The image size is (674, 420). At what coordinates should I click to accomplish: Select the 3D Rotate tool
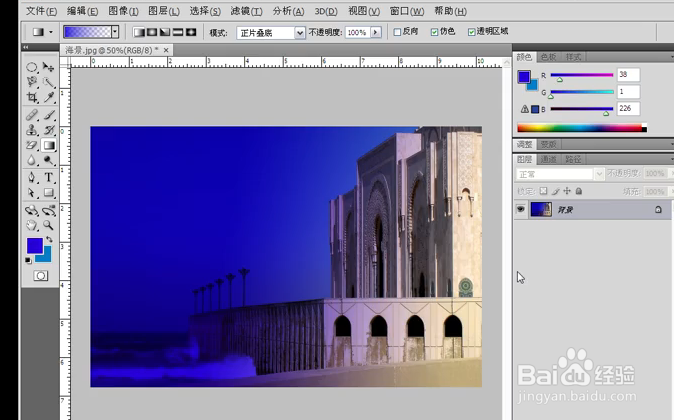32,210
